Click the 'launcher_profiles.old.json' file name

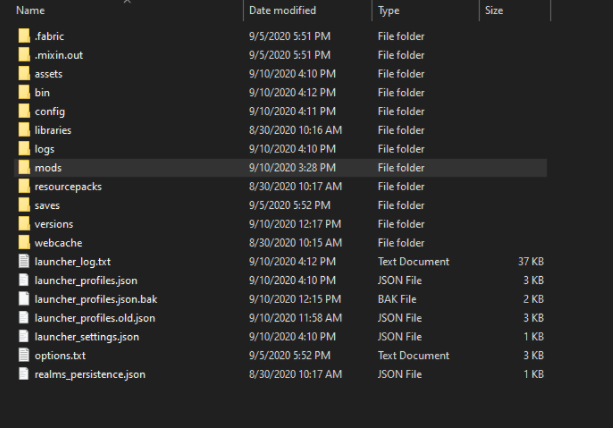95,318
